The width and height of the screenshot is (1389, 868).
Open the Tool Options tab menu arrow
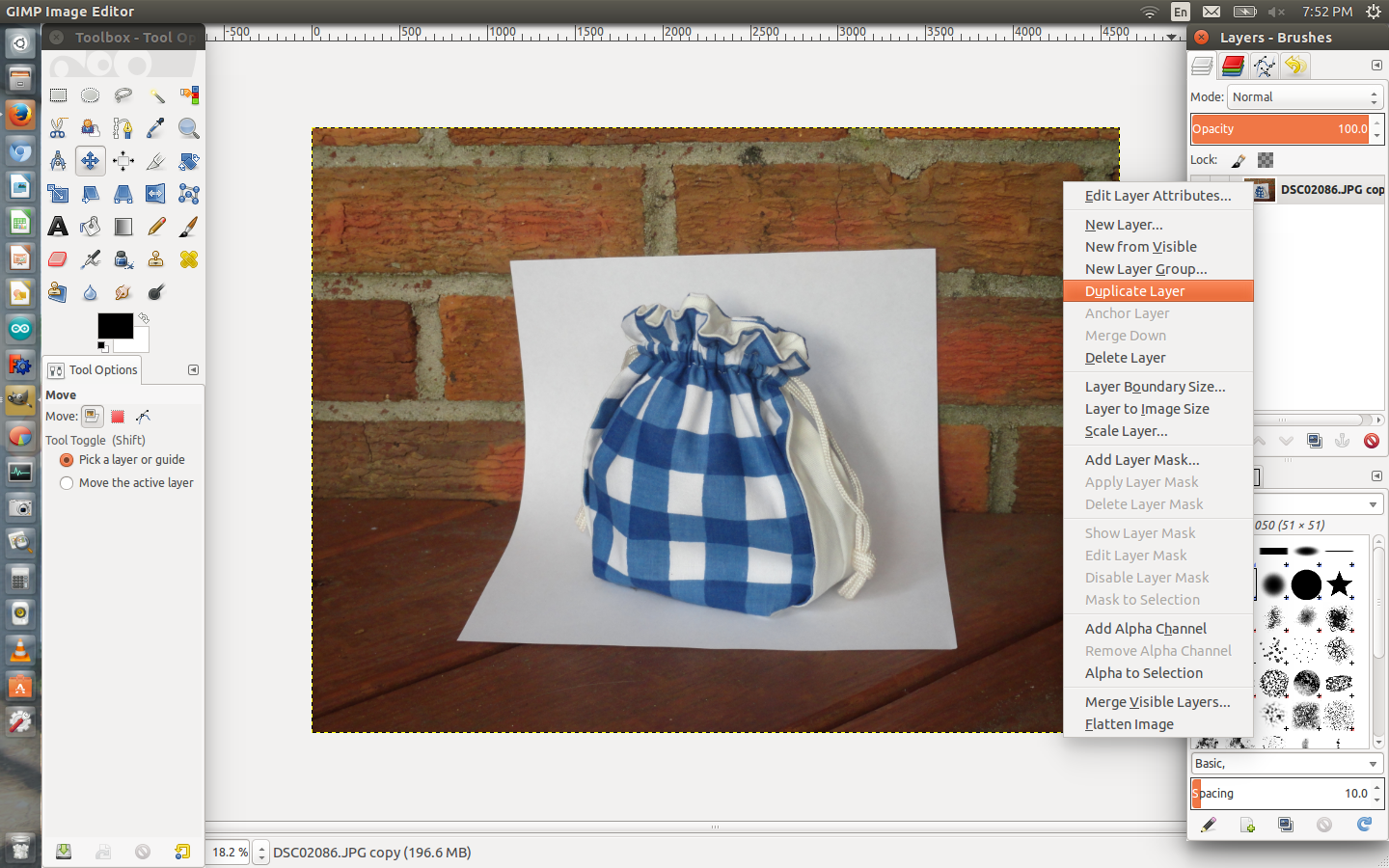point(193,370)
